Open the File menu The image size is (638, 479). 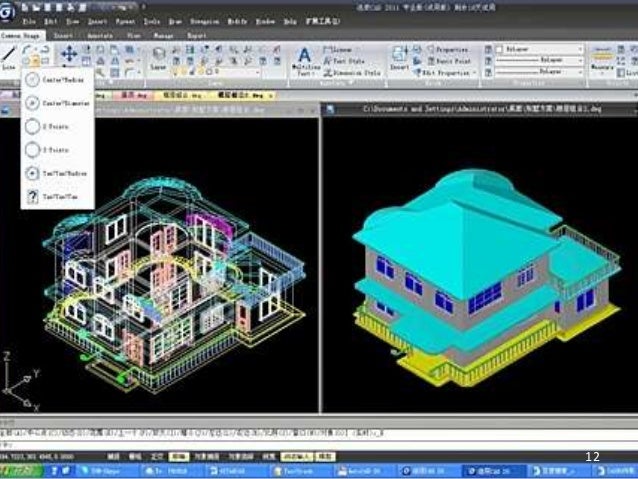pyautogui.click(x=29, y=21)
